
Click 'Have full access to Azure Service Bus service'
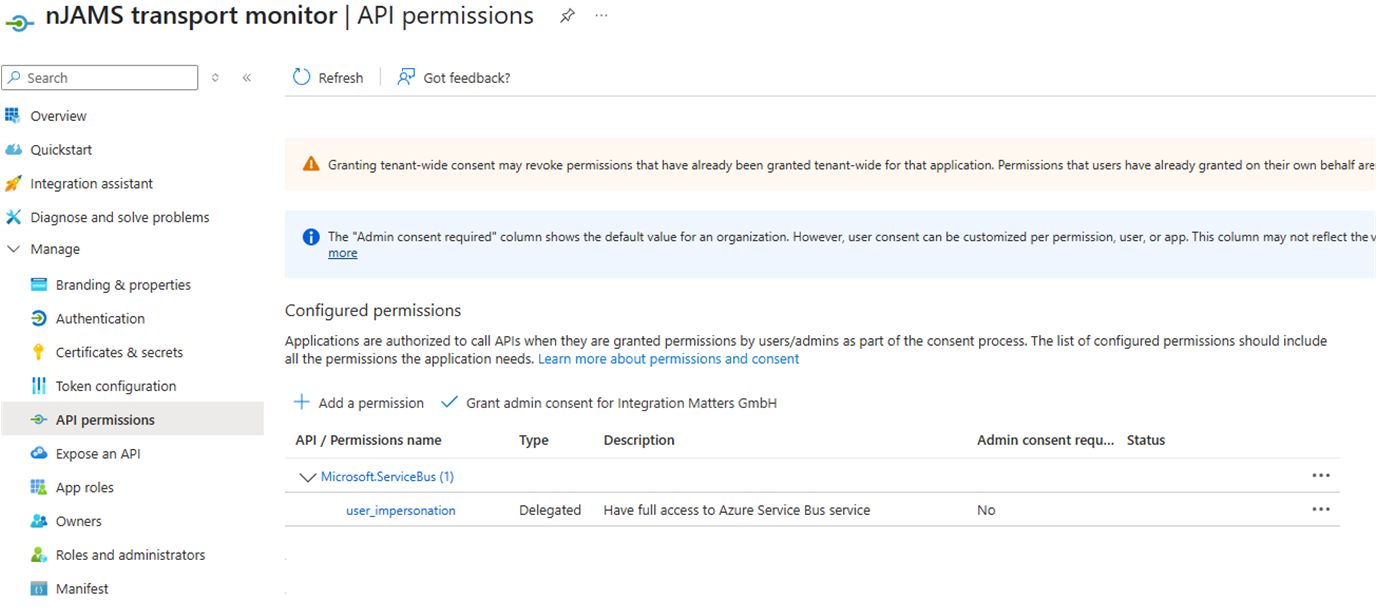737,510
